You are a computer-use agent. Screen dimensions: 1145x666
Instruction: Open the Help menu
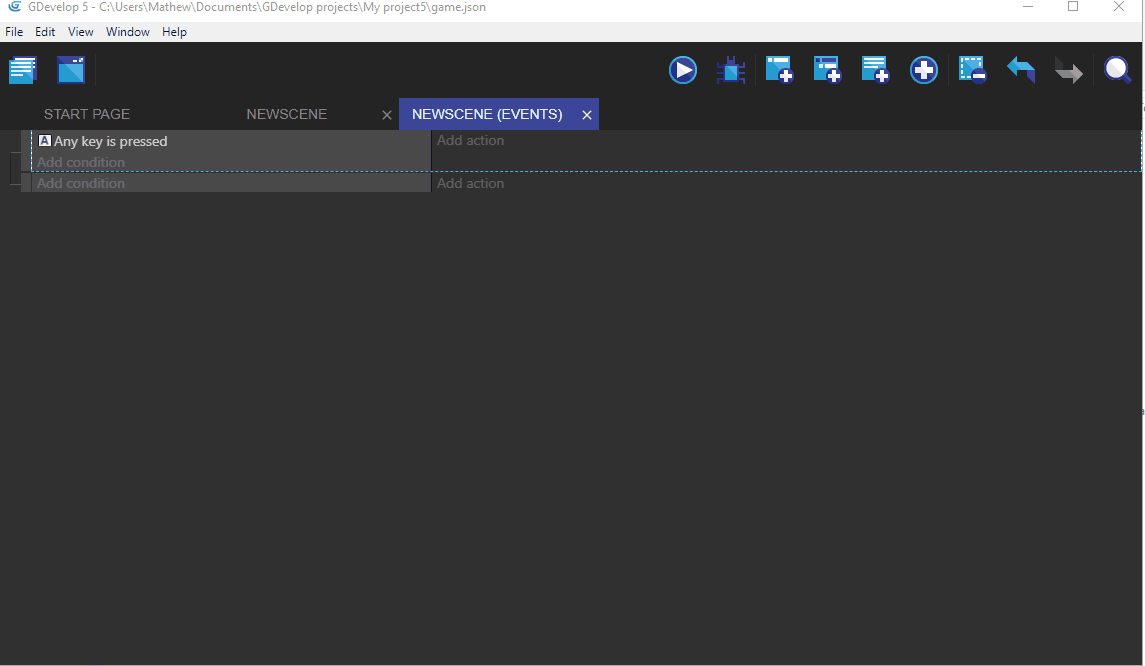coord(174,31)
